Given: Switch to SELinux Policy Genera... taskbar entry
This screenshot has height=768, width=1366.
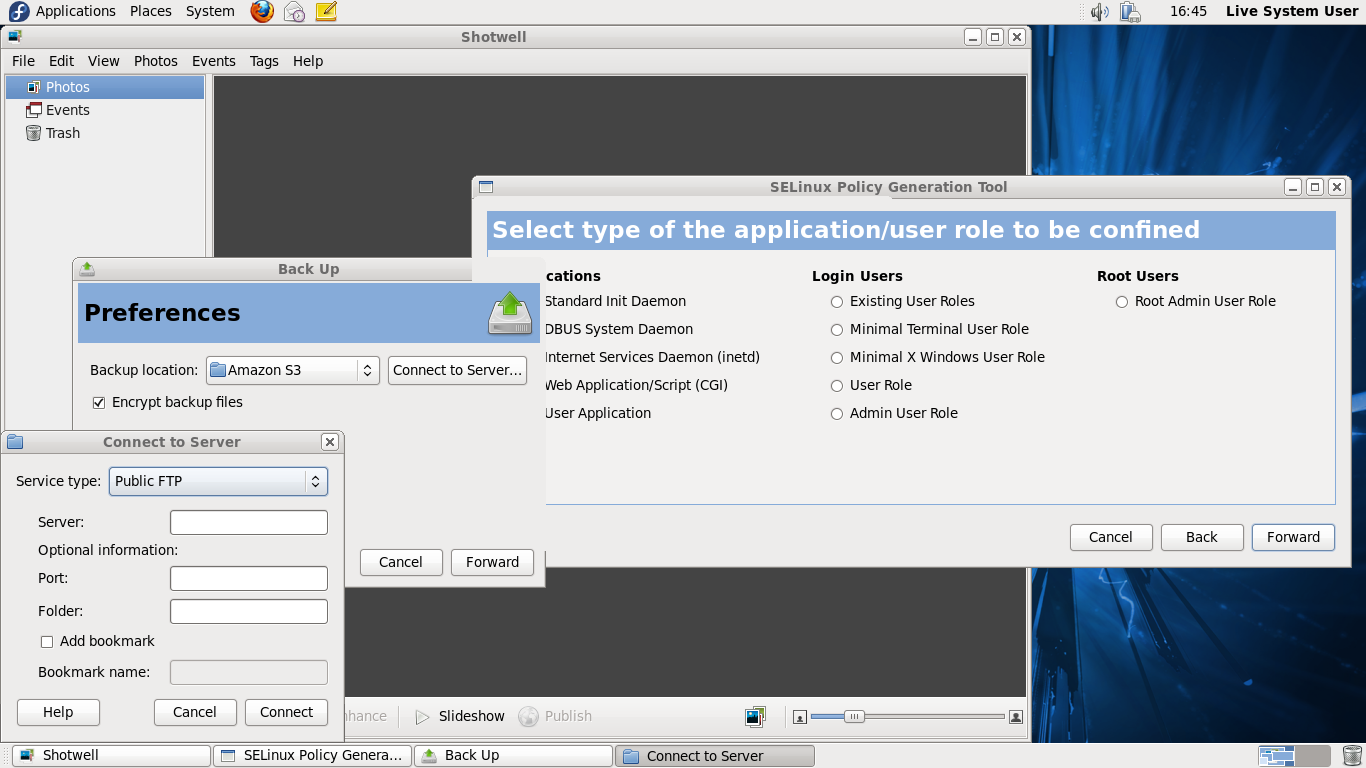Looking at the screenshot, I should click(x=312, y=756).
